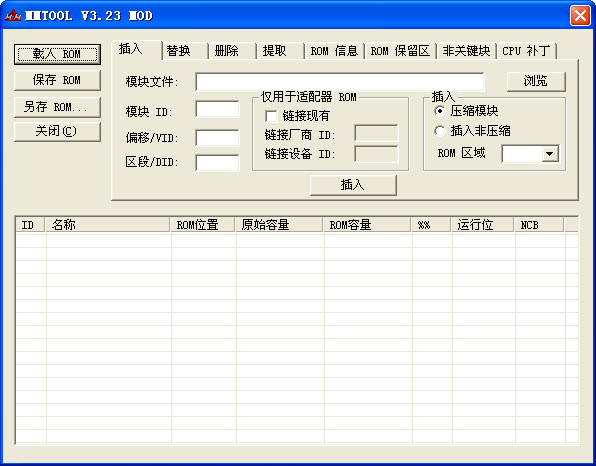Click the 载入 ROM button
This screenshot has width=596, height=466.
[57, 54]
